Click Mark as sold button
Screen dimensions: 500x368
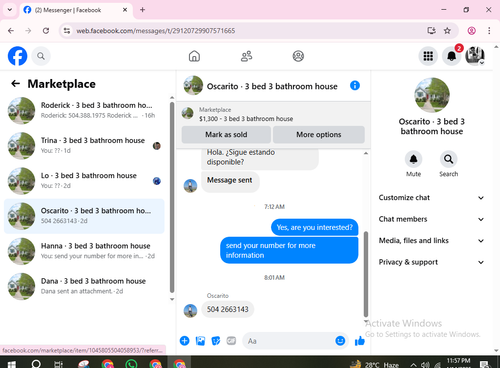click(x=226, y=134)
